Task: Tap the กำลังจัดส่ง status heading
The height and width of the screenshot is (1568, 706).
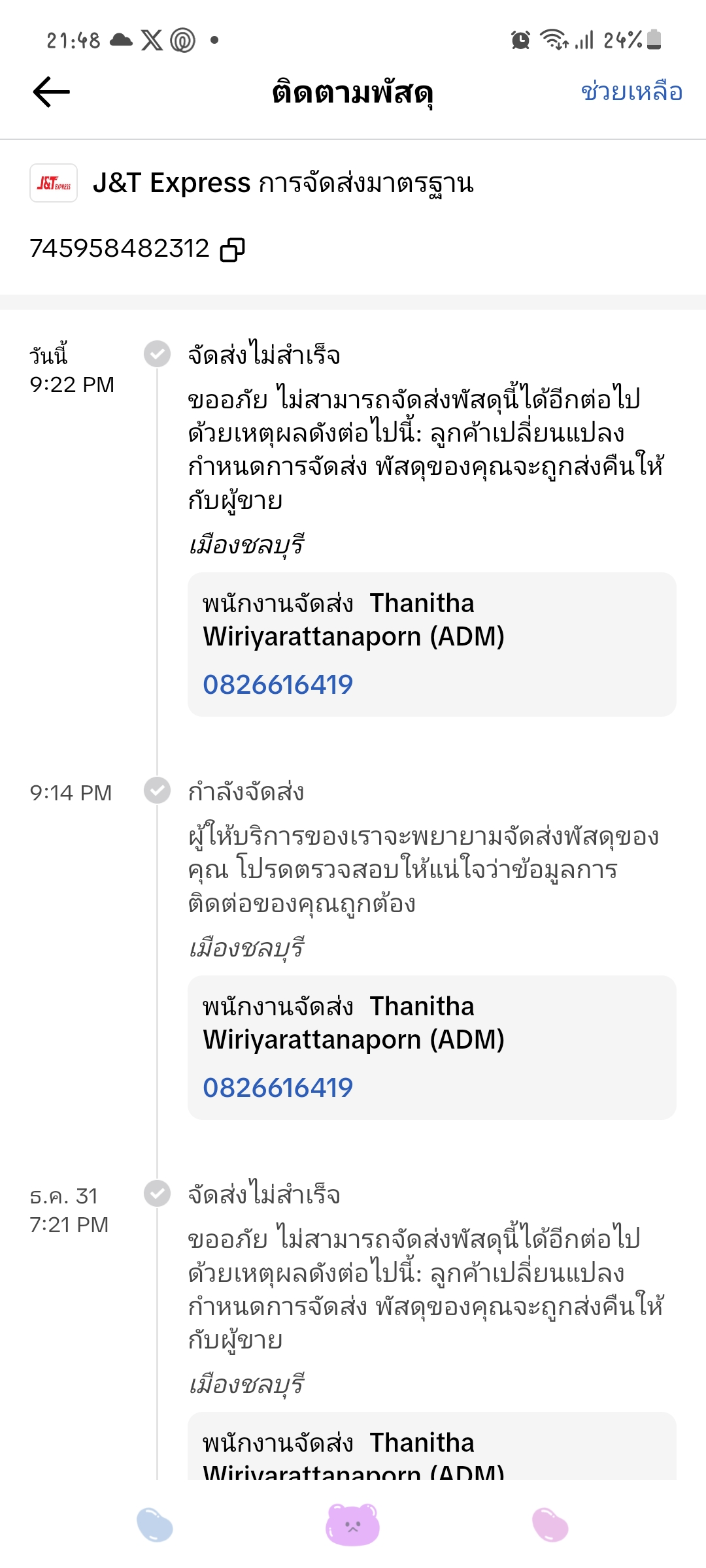Action: click(x=246, y=792)
